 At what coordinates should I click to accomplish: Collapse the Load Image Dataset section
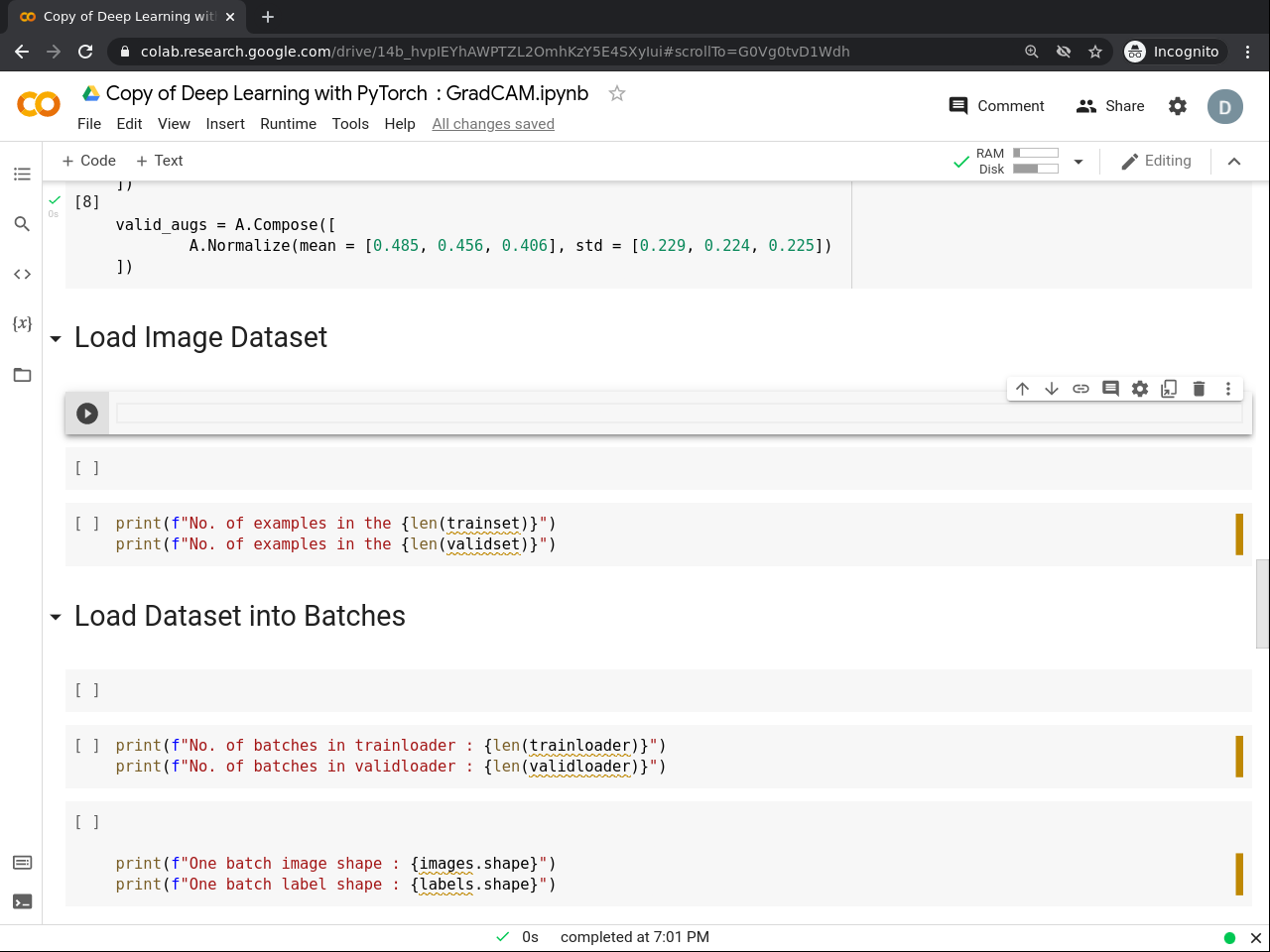click(56, 339)
